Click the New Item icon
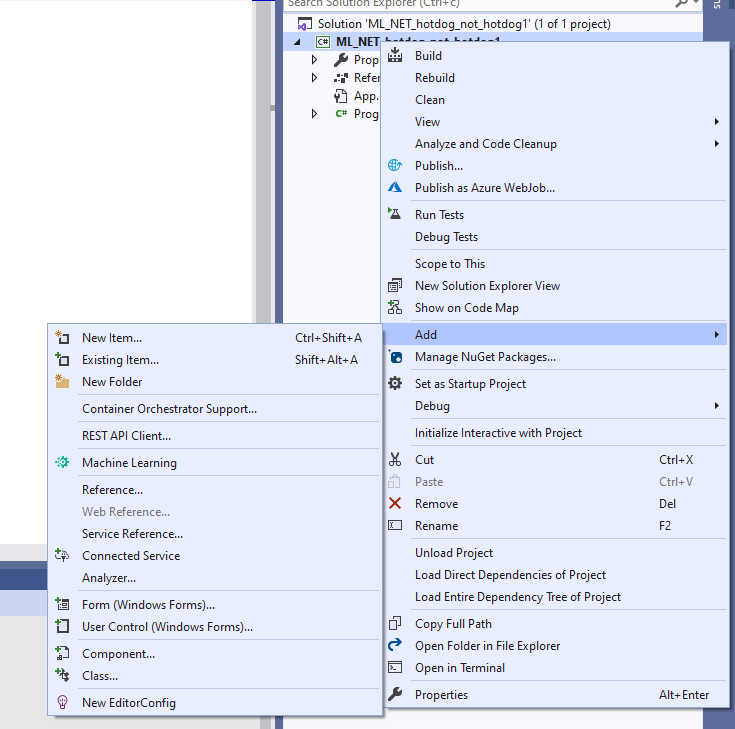The height and width of the screenshot is (729, 735). click(x=62, y=338)
